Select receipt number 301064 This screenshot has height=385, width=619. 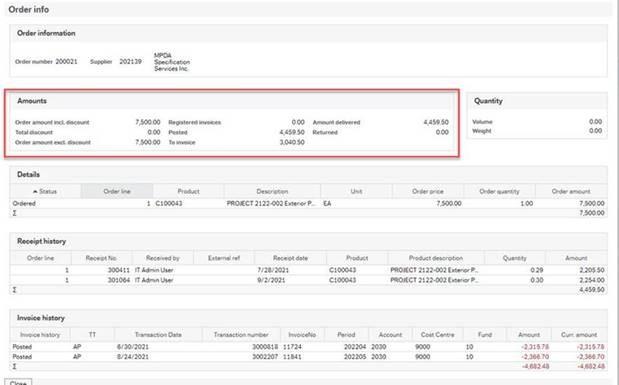[119, 280]
